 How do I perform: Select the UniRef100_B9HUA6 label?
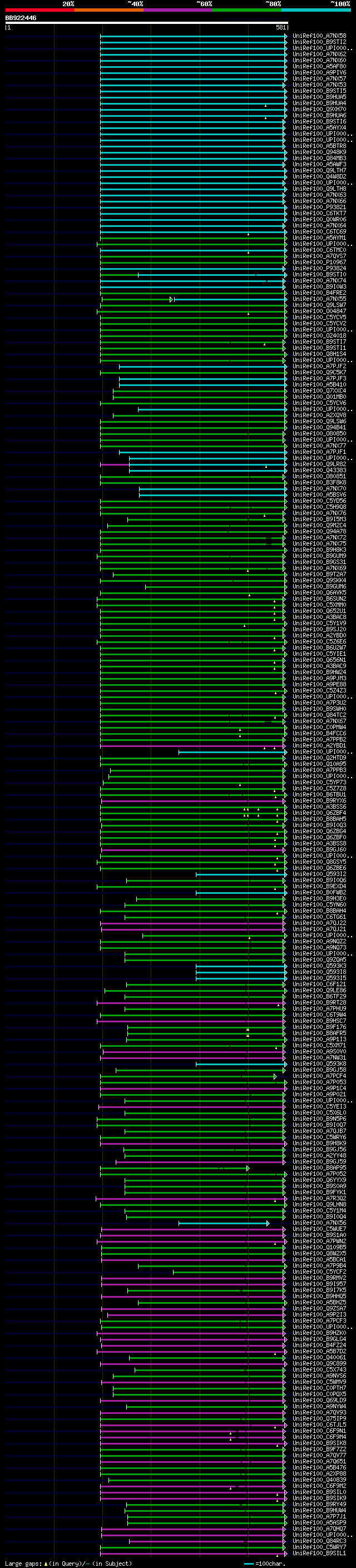coord(319,115)
